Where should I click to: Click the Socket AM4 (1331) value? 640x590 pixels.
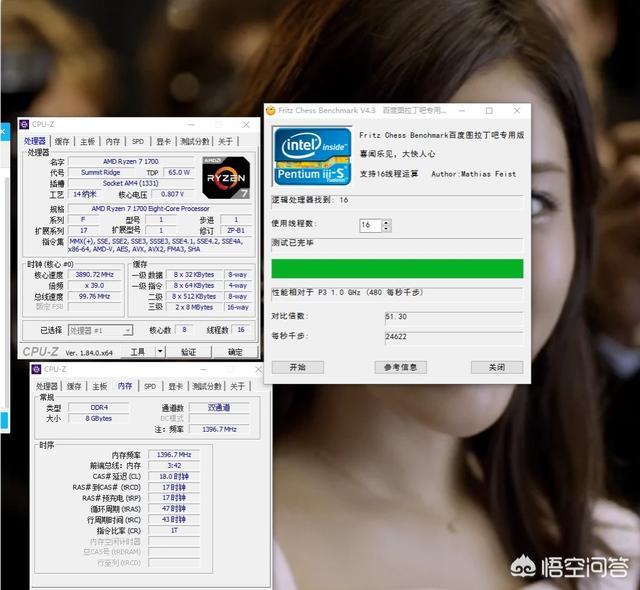tap(131, 184)
